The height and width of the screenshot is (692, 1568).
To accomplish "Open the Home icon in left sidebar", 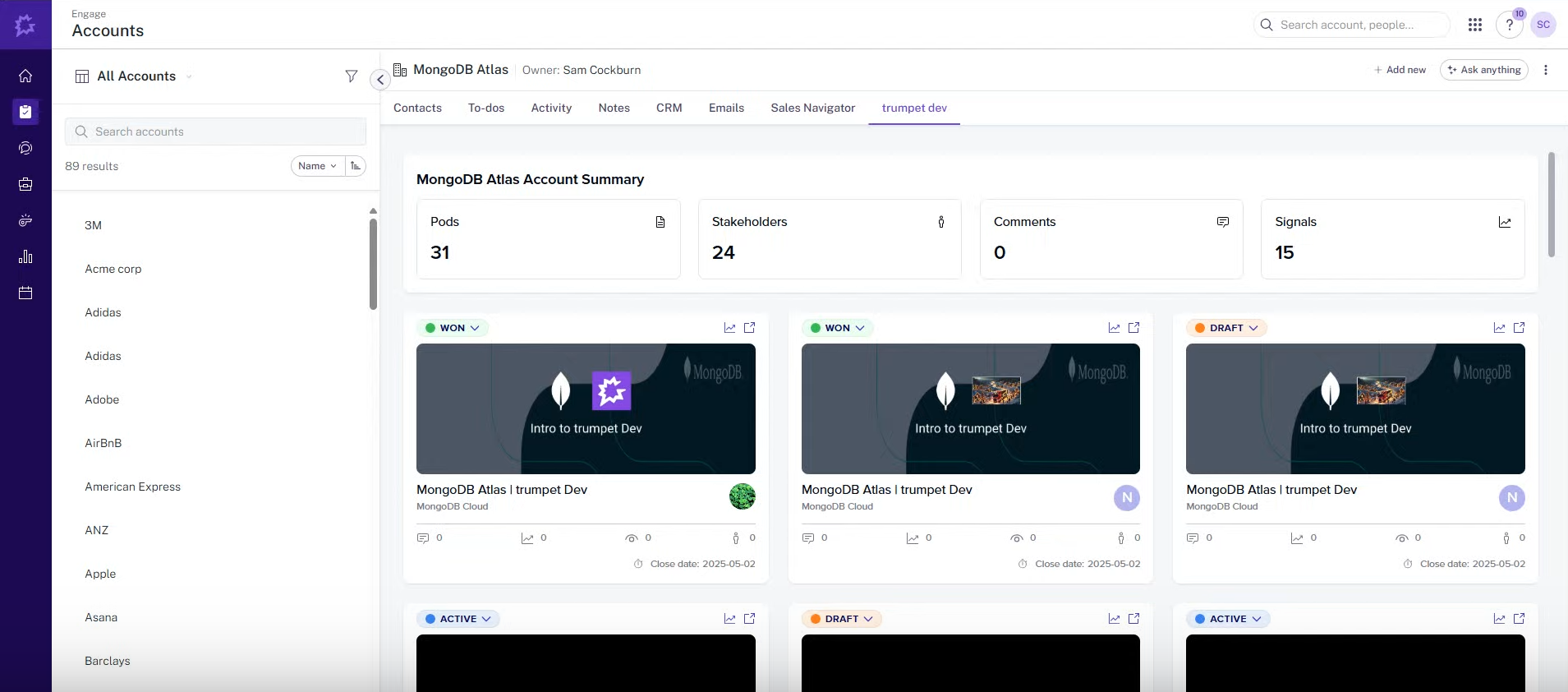I will [25, 76].
